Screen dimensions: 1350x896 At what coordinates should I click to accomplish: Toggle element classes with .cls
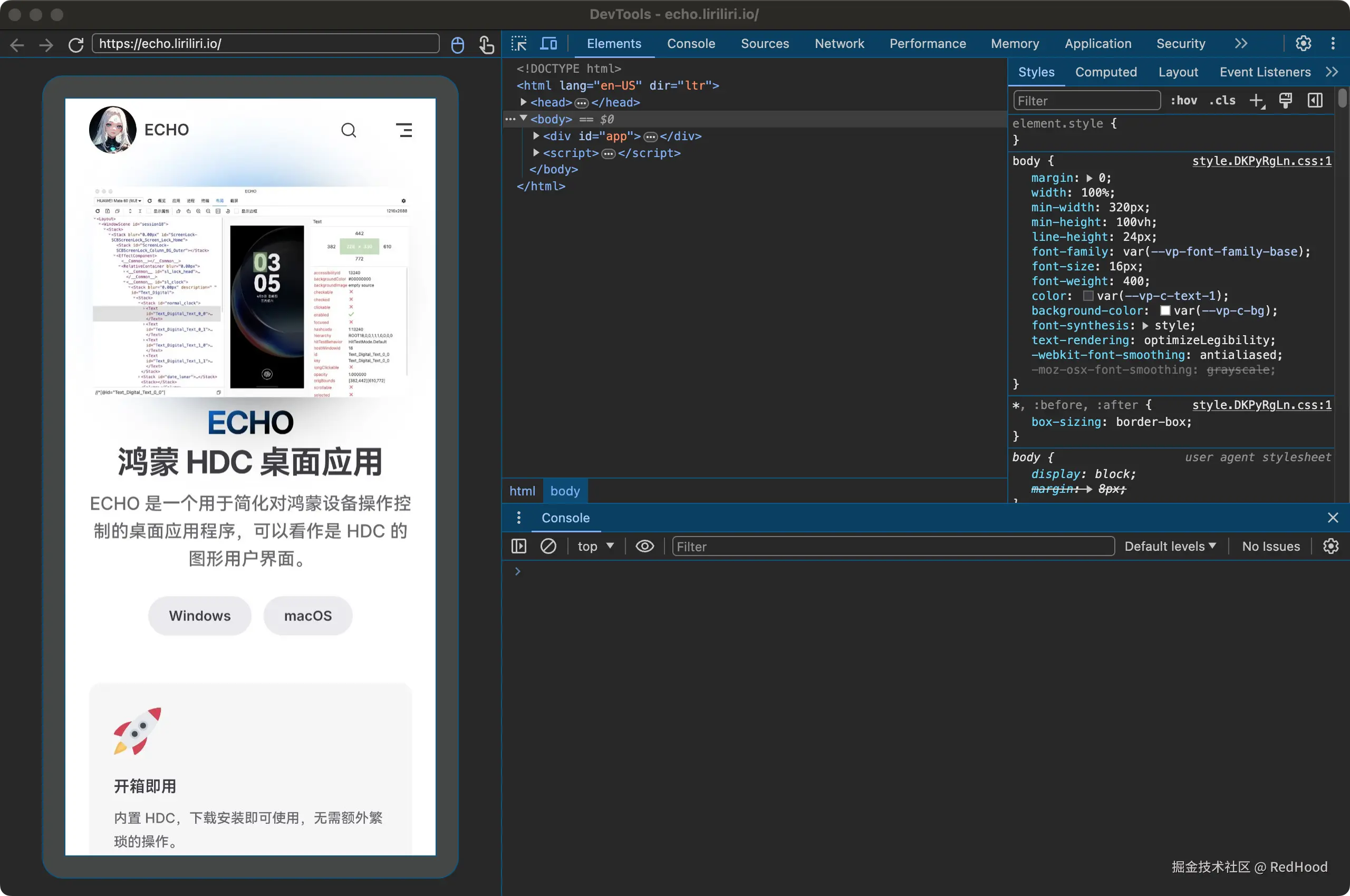click(1222, 100)
